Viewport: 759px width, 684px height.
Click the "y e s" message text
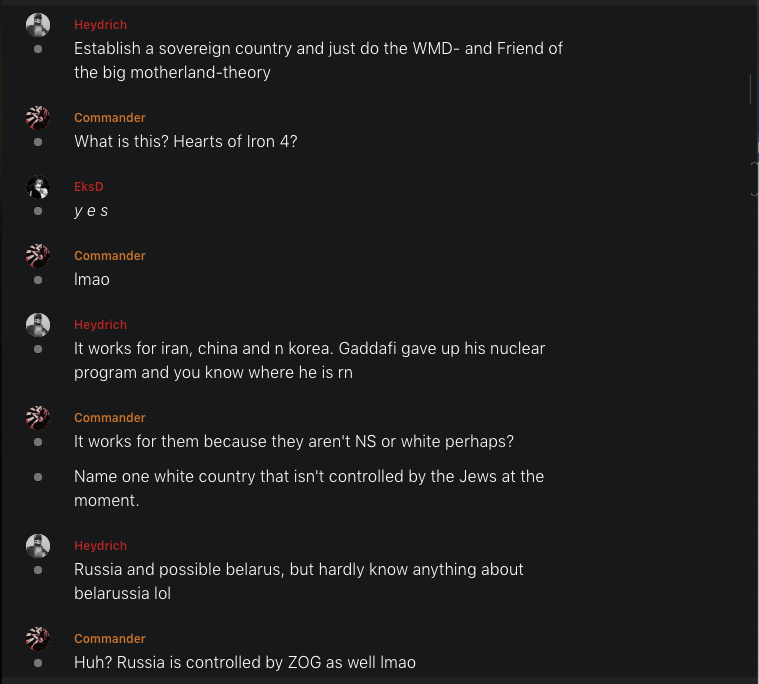click(x=91, y=211)
